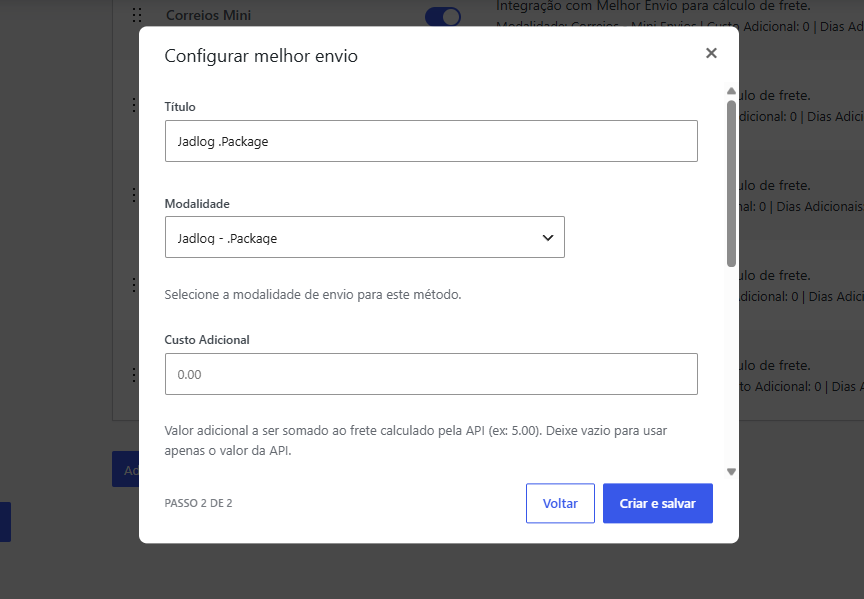
Task: Select the Correios Mini method label
Action: (208, 15)
